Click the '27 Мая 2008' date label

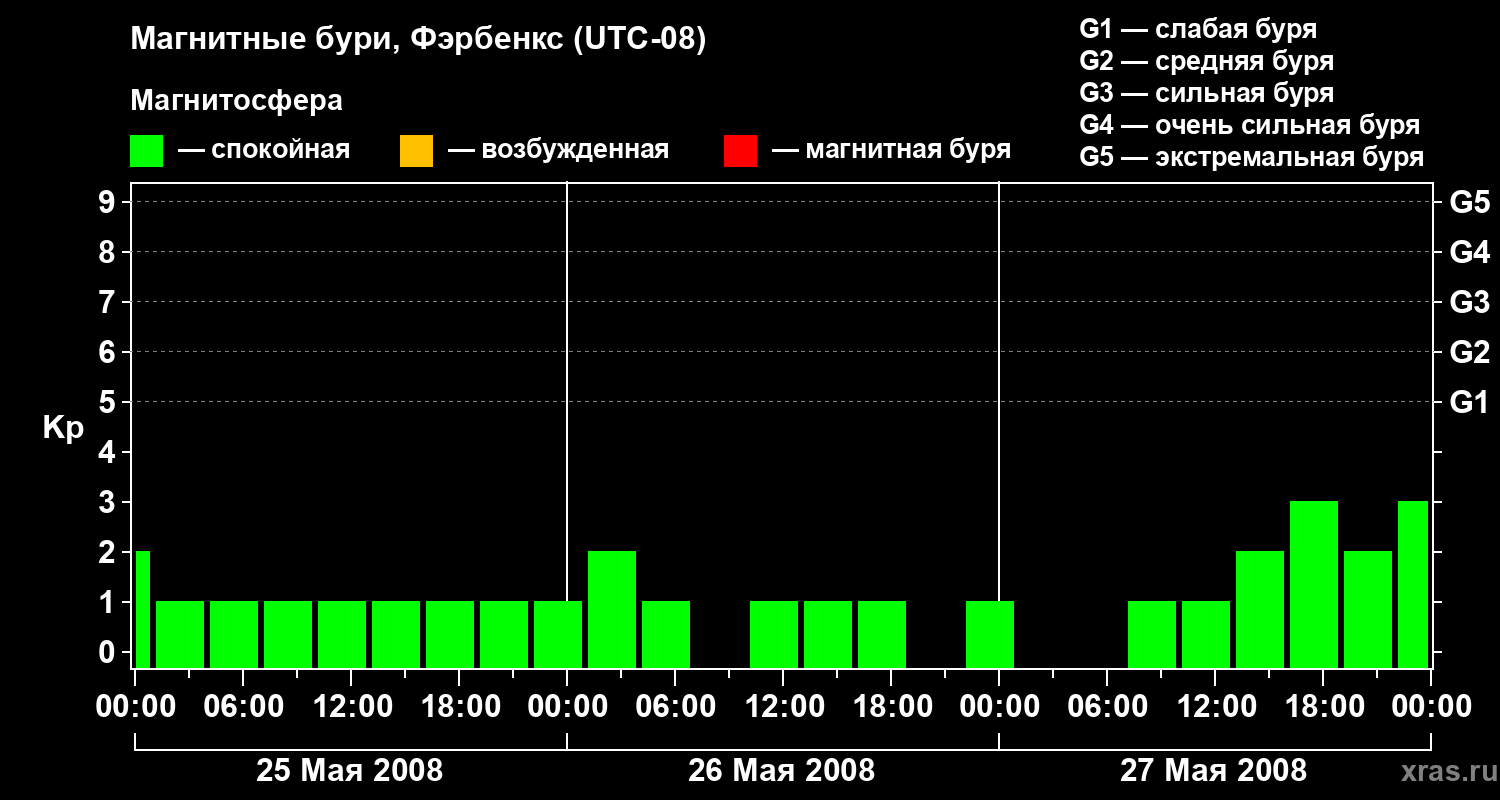1214,771
